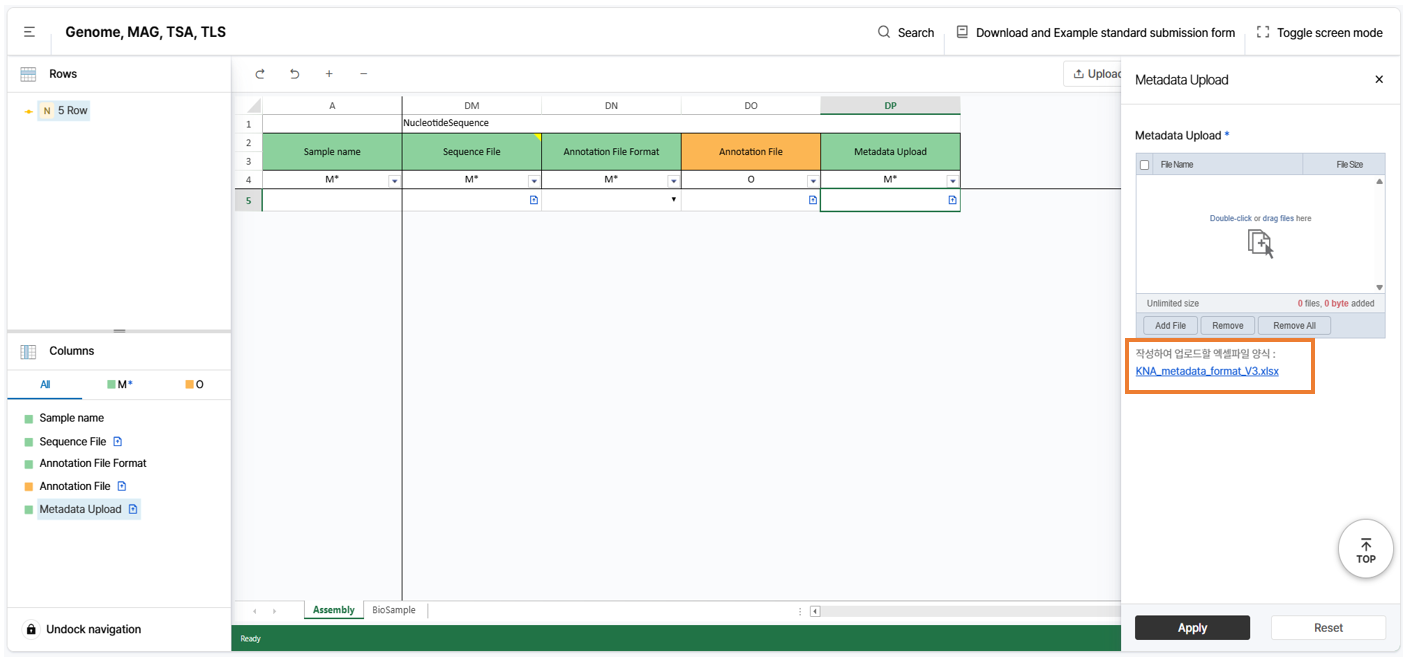Open the Sample name filter dropdown
1409x661 pixels.
click(394, 181)
